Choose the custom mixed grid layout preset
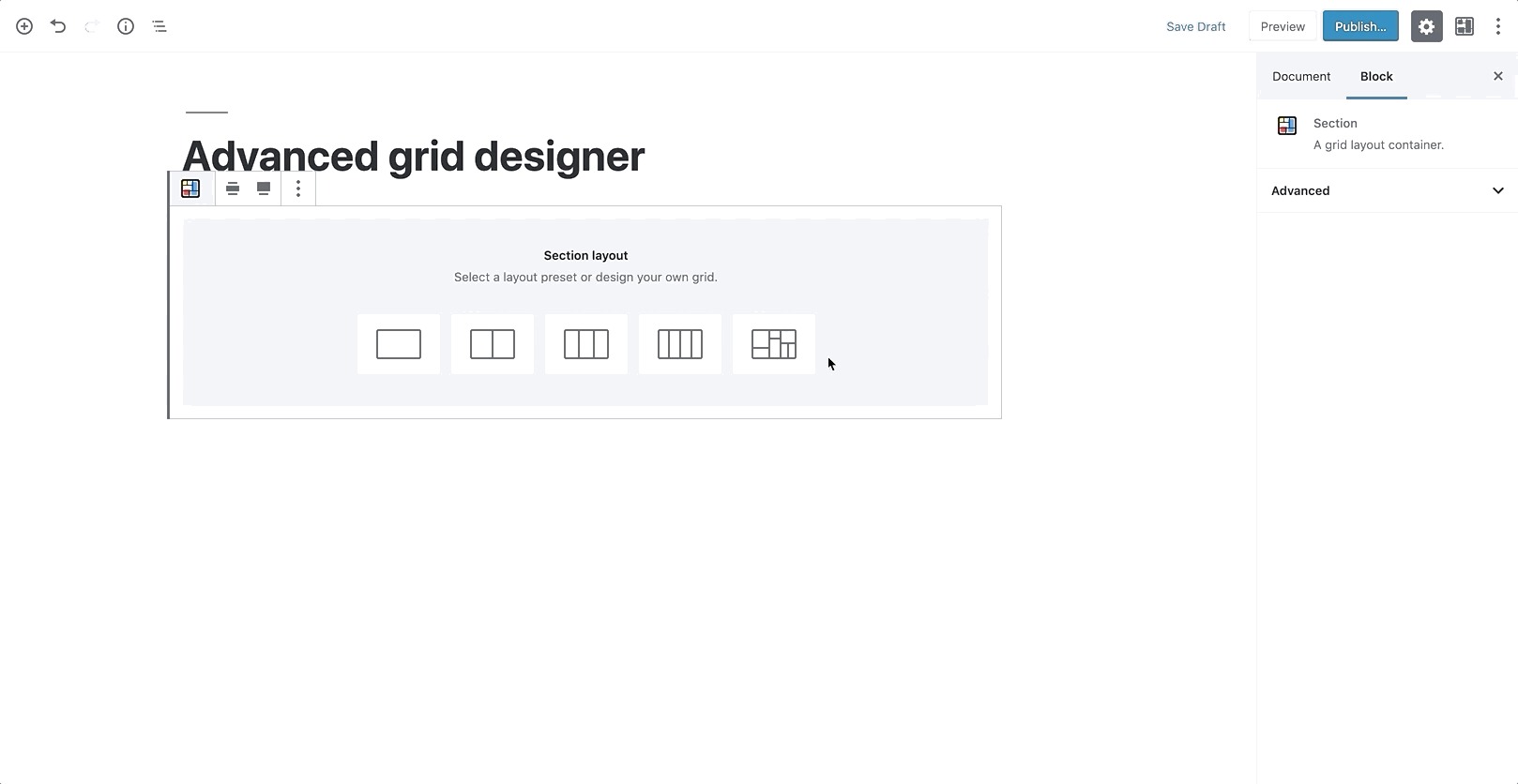The height and width of the screenshot is (784, 1518). coord(774,344)
